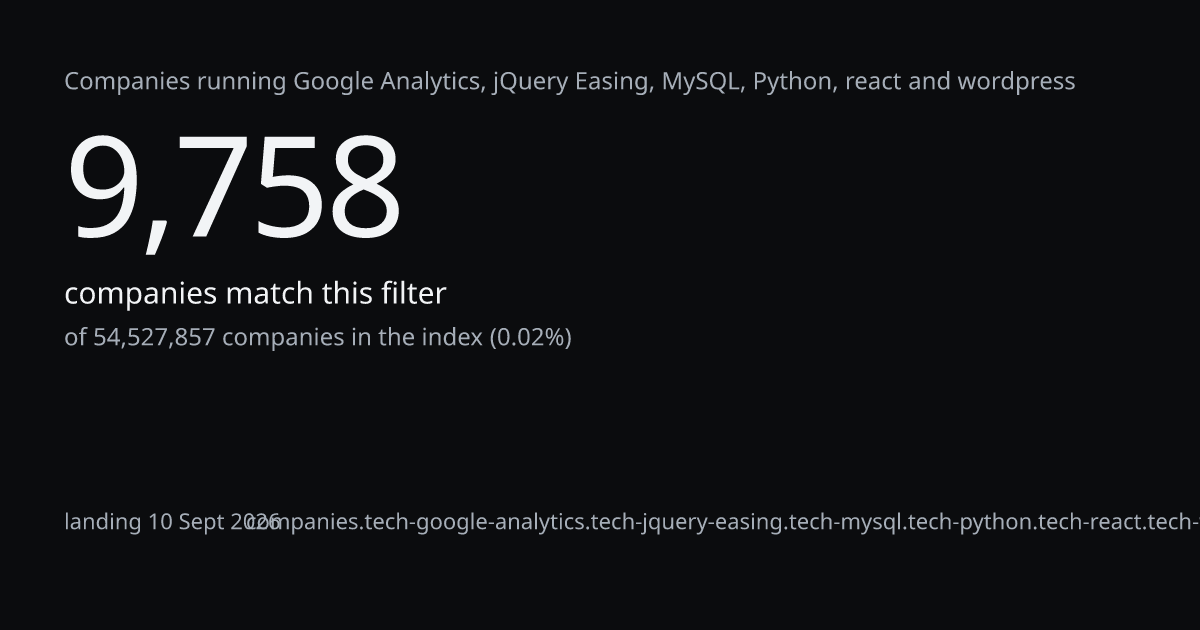Click 'Companies running' at the heading's start
Screen dimensions: 1200x630
tap(175, 82)
